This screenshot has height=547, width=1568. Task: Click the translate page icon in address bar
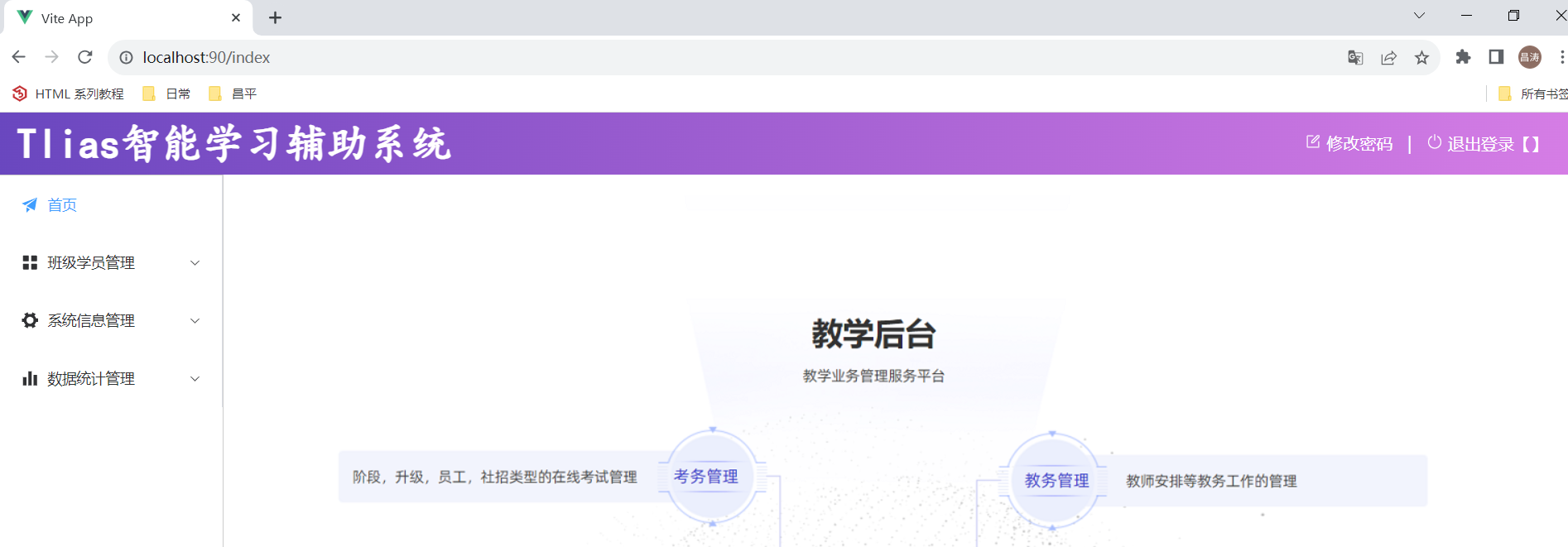click(1355, 58)
